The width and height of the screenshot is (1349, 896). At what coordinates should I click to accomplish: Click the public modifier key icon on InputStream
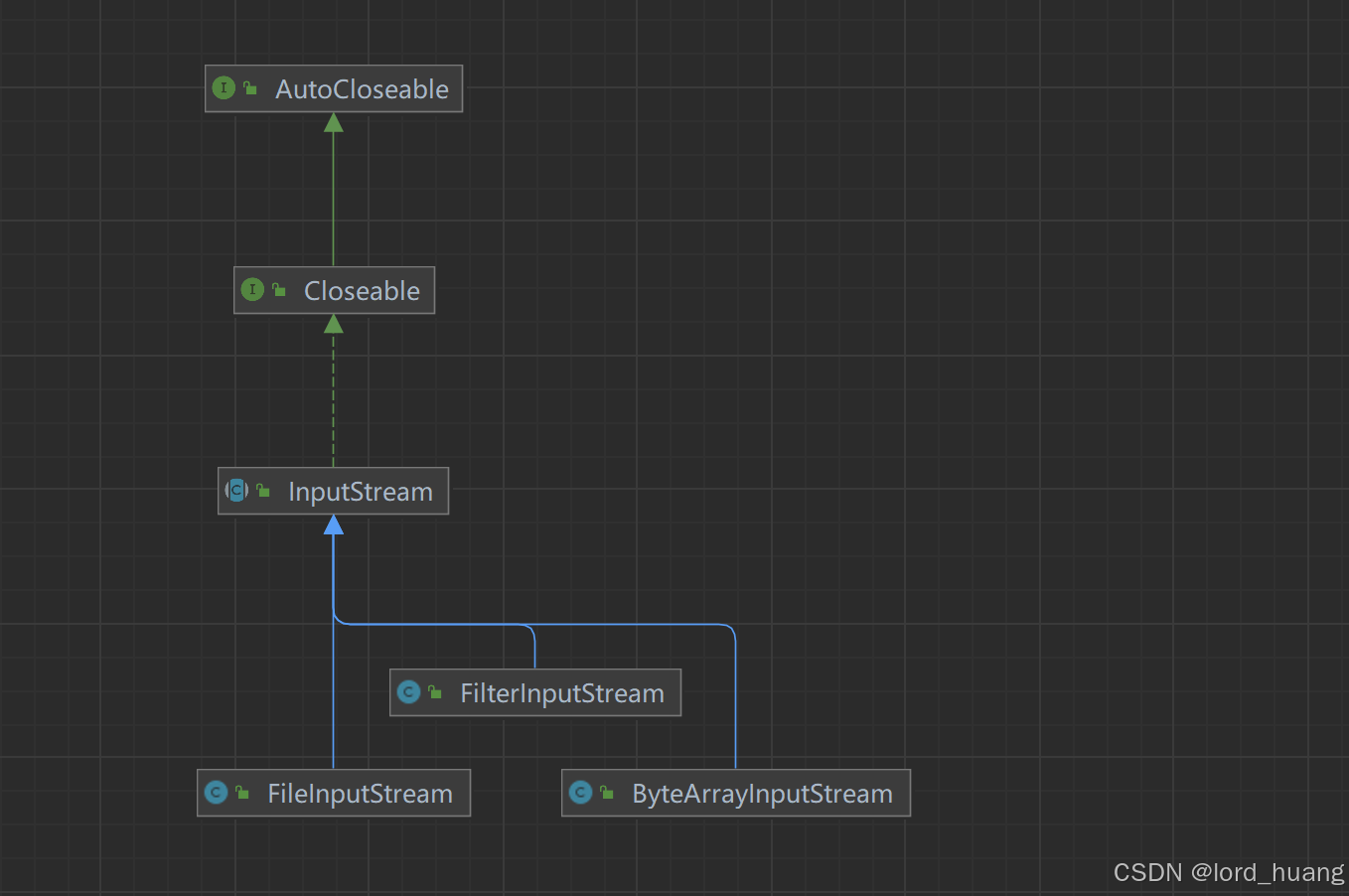click(261, 488)
